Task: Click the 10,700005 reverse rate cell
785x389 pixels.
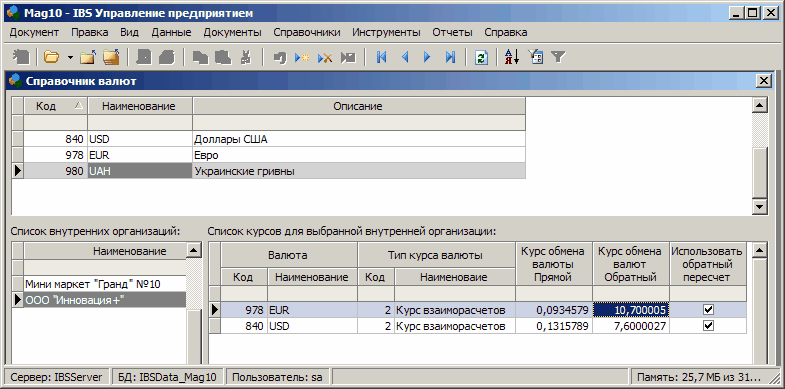Action: click(x=631, y=310)
